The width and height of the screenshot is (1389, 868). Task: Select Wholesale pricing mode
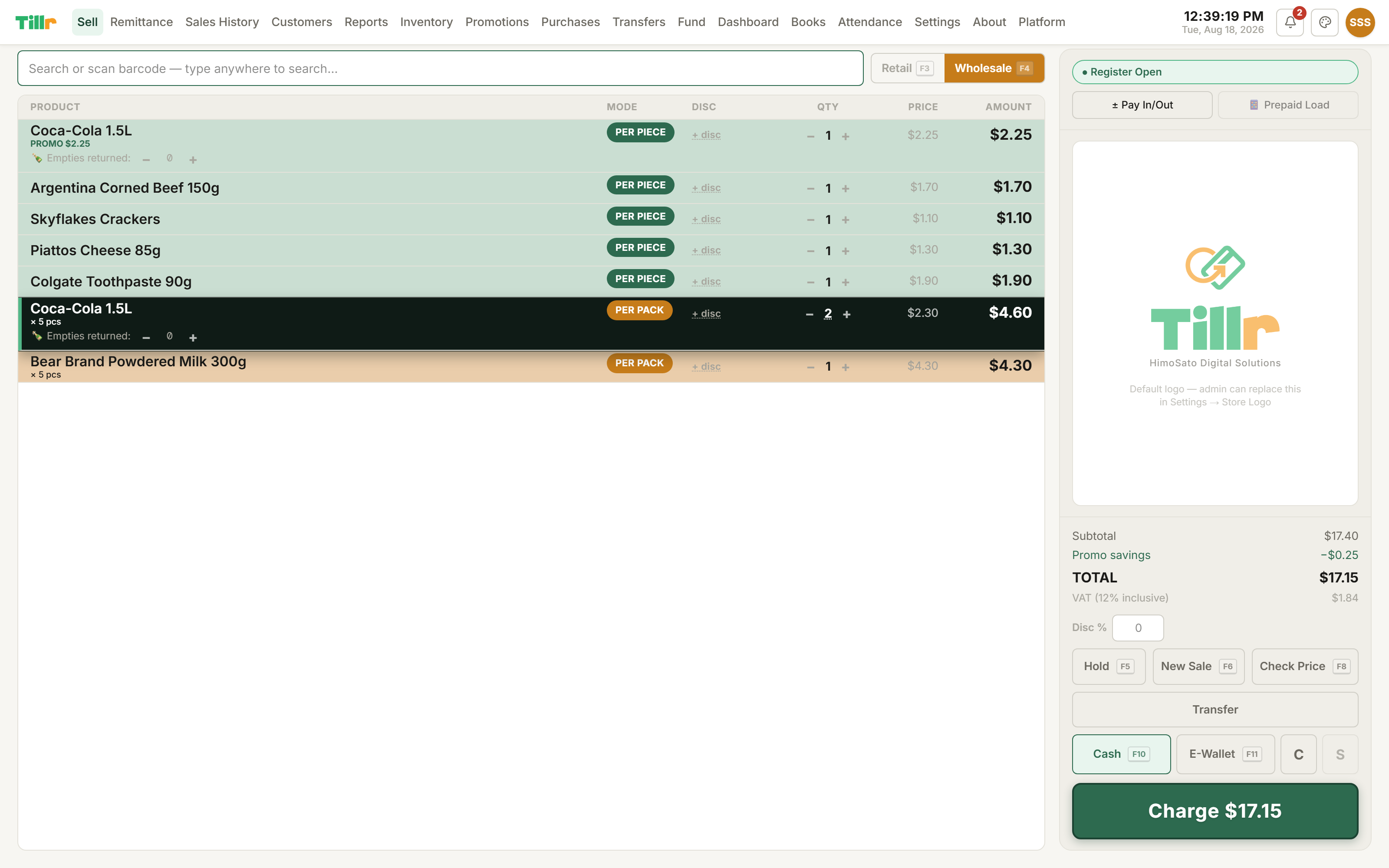(994, 68)
